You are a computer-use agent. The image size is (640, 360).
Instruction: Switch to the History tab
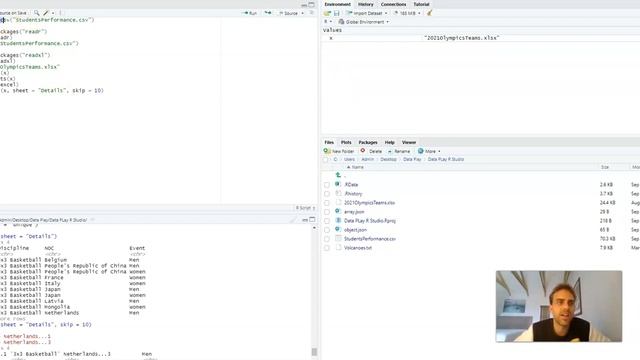(x=365, y=4)
